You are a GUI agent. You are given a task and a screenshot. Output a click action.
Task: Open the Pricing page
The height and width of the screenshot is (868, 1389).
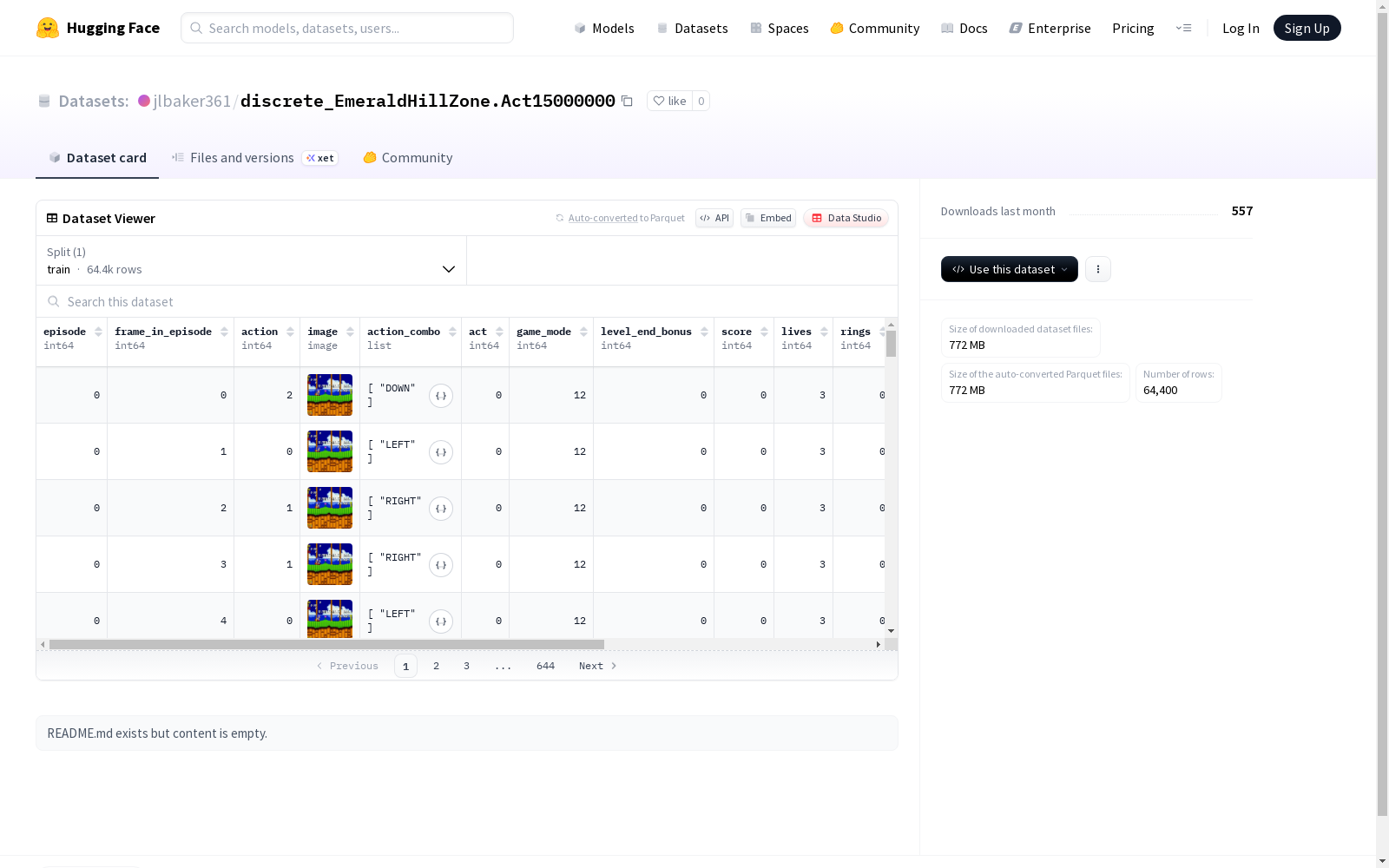[1133, 28]
